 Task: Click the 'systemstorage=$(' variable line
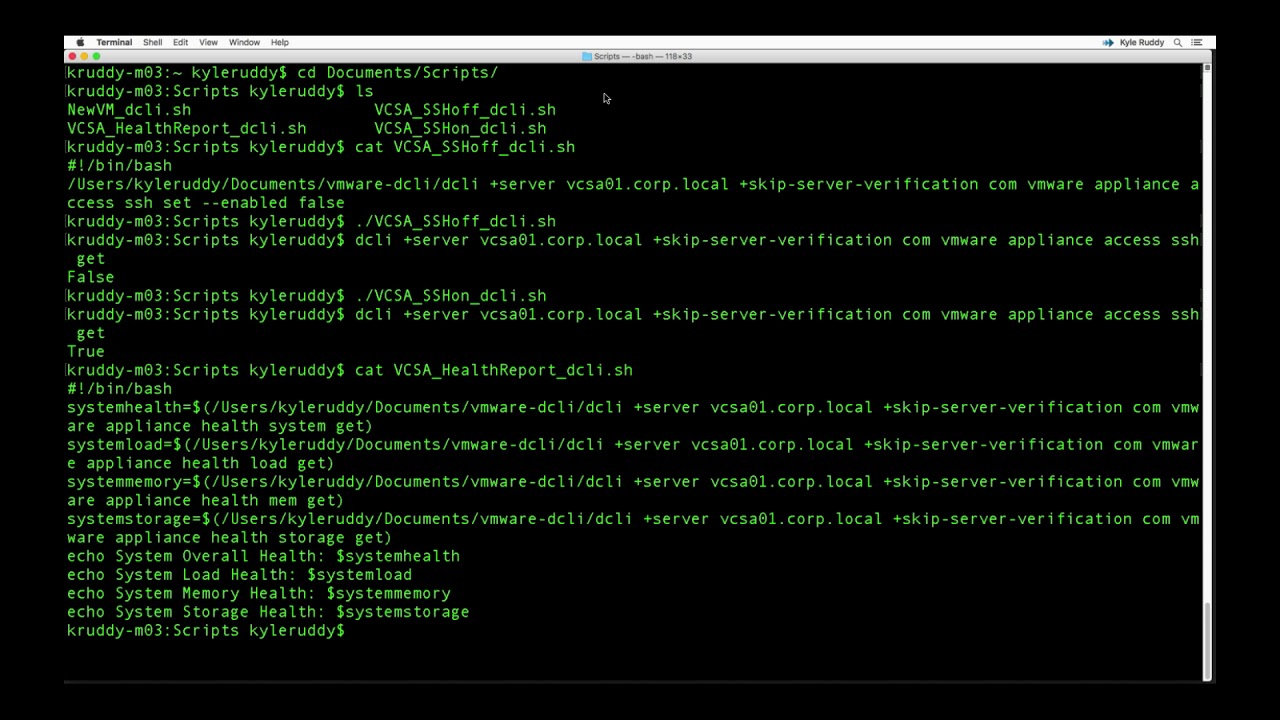pos(633,528)
